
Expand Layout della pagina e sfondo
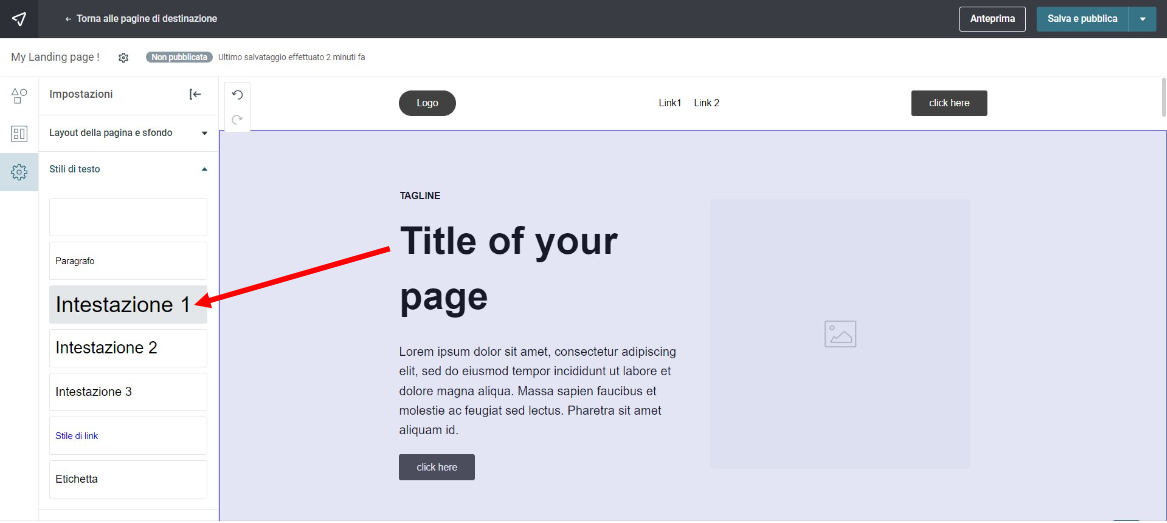tap(128, 133)
